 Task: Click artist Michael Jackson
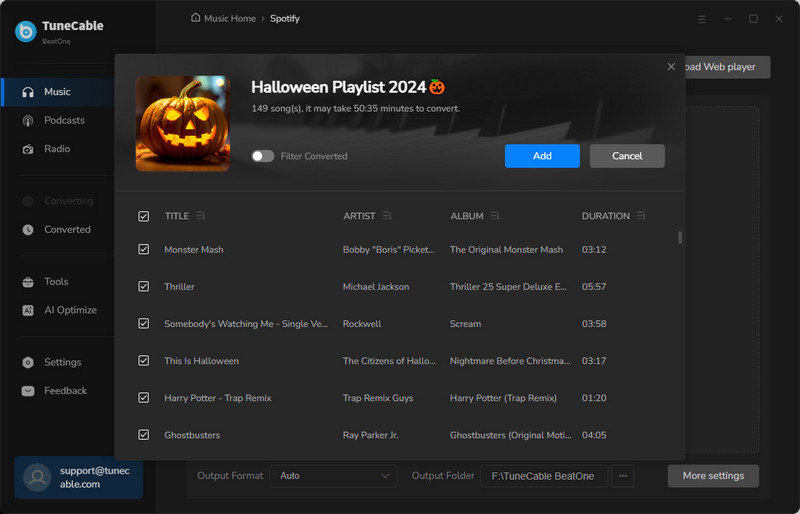tap(376, 287)
